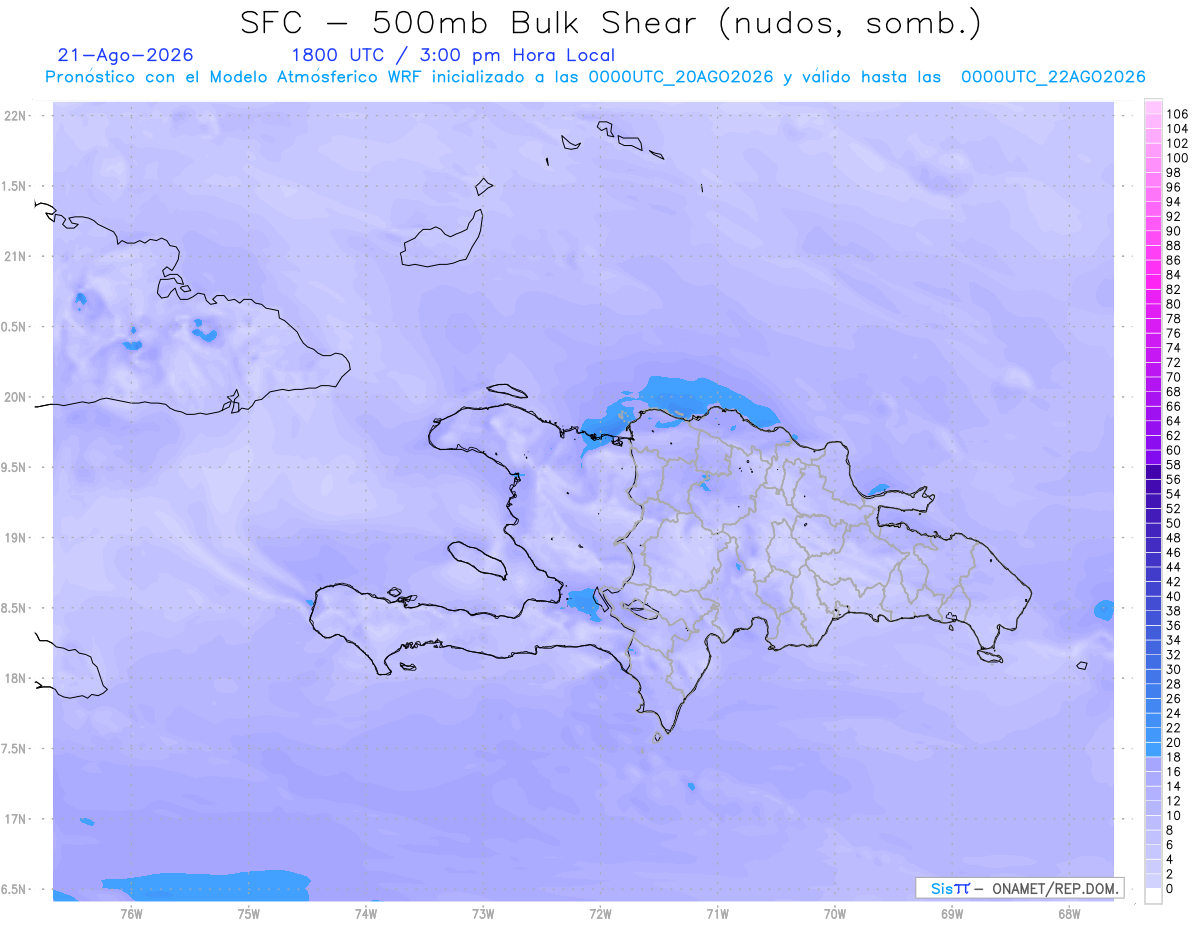Viewport: 1200px width, 927px height.
Task: Click the colorbar value label '90'
Action: (x=1173, y=231)
